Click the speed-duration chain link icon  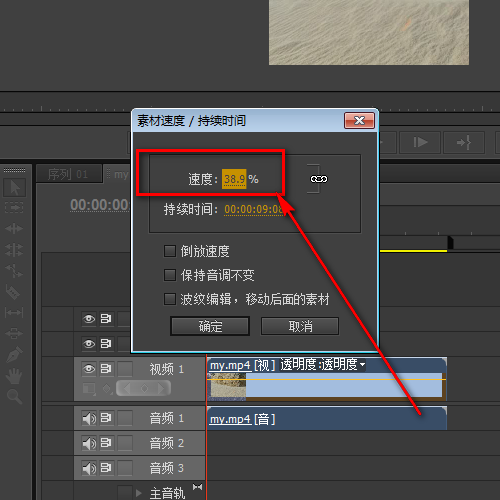coord(319,179)
